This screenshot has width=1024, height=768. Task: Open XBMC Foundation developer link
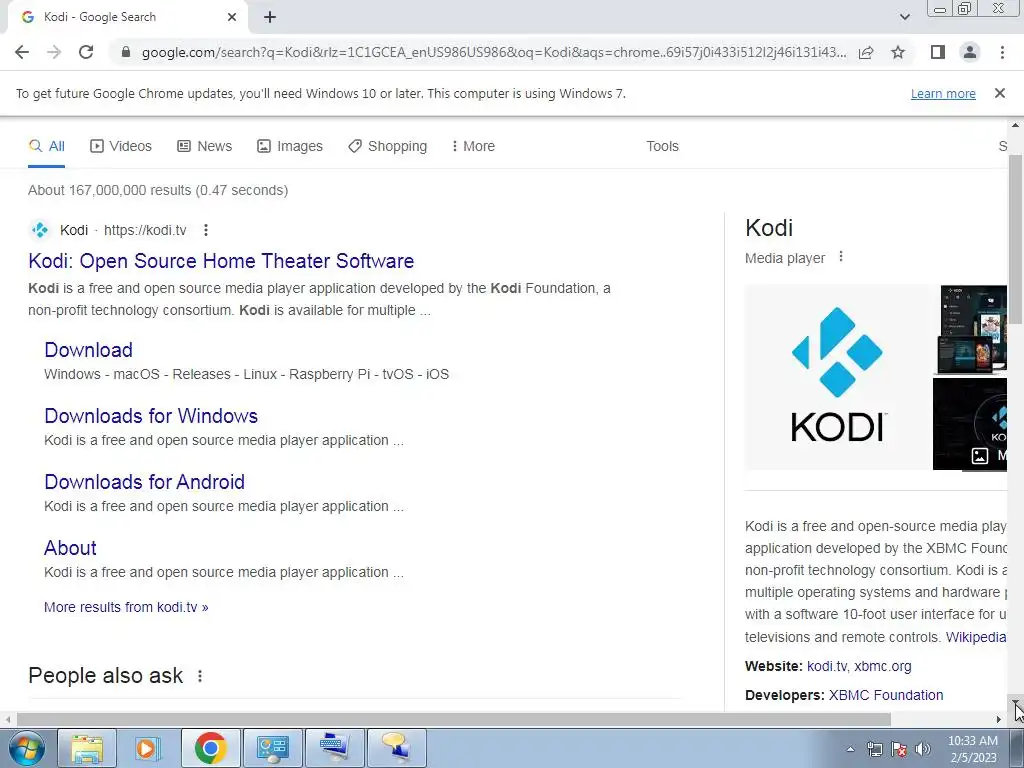[886, 695]
